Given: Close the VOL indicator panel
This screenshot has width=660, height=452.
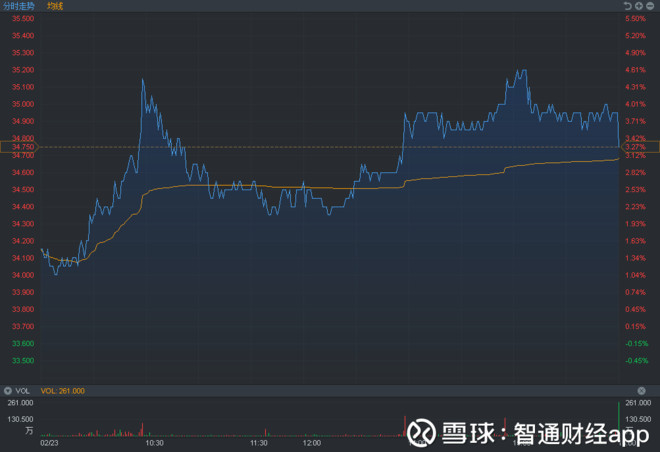Looking at the screenshot, I should 641,391.
